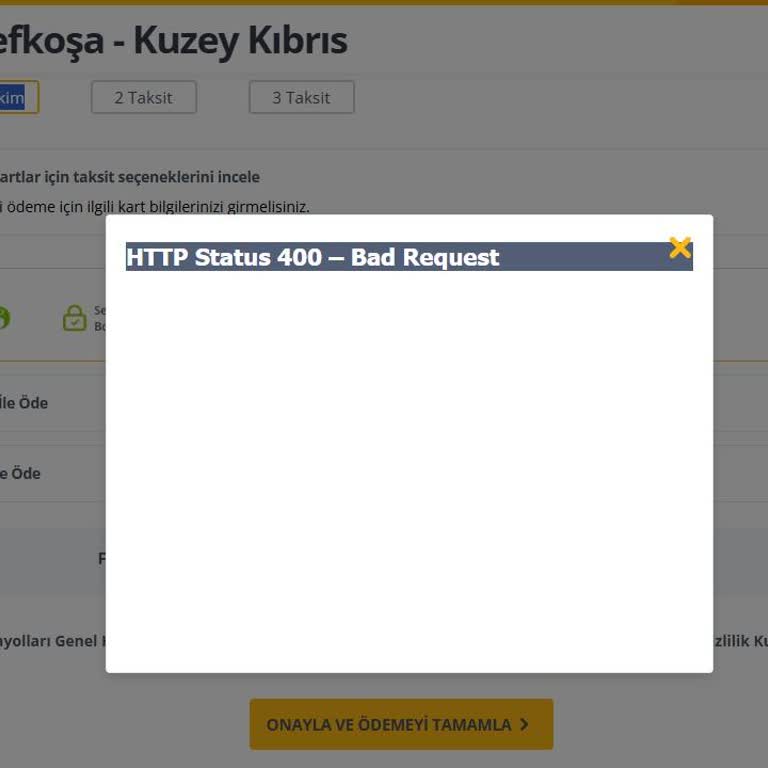
Task: Click the green padlock security icon
Action: 74,318
